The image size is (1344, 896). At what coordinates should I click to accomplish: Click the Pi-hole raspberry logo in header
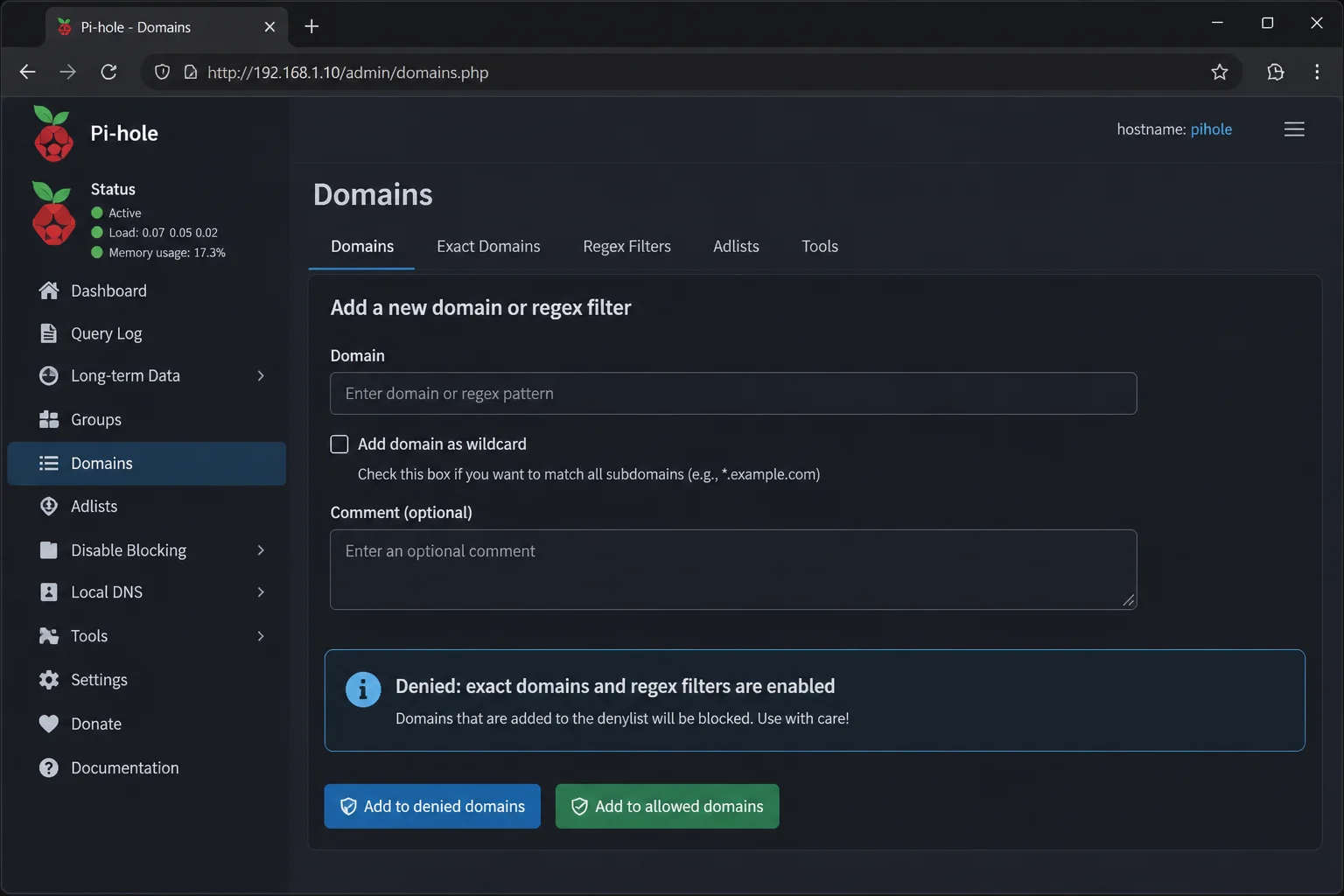[x=52, y=133]
